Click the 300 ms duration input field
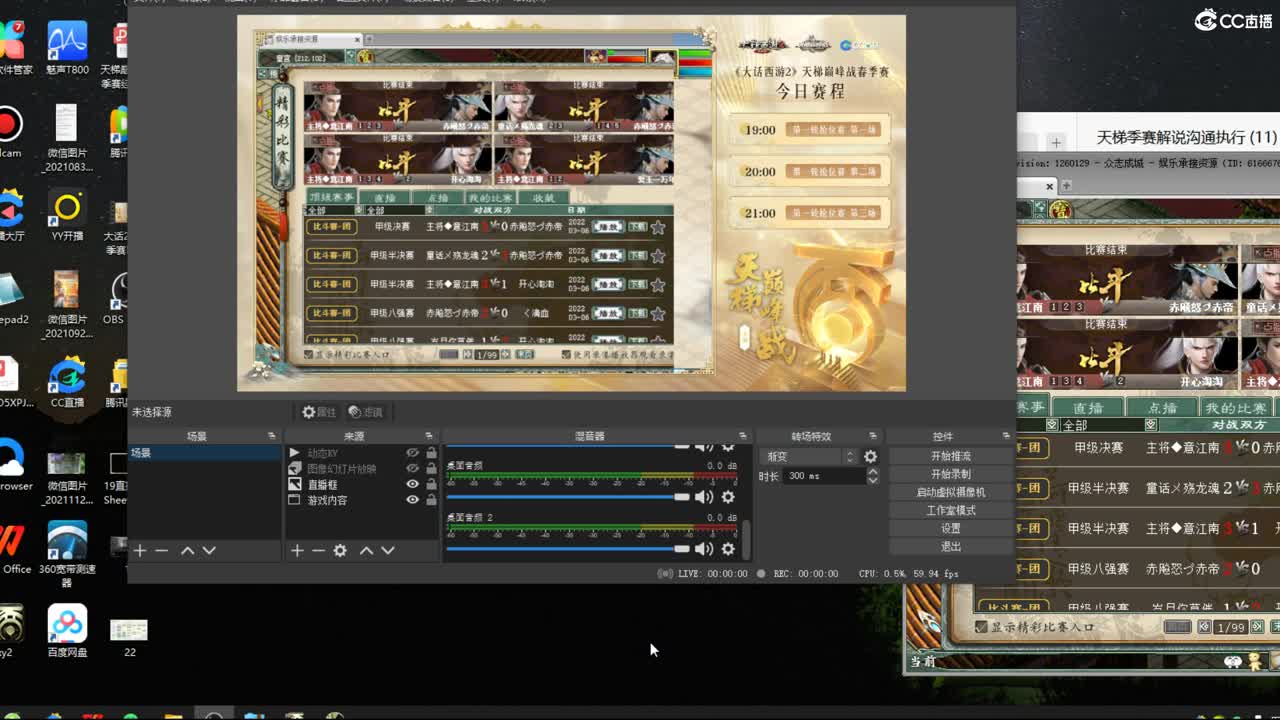Image resolution: width=1280 pixels, height=720 pixels. 824,476
